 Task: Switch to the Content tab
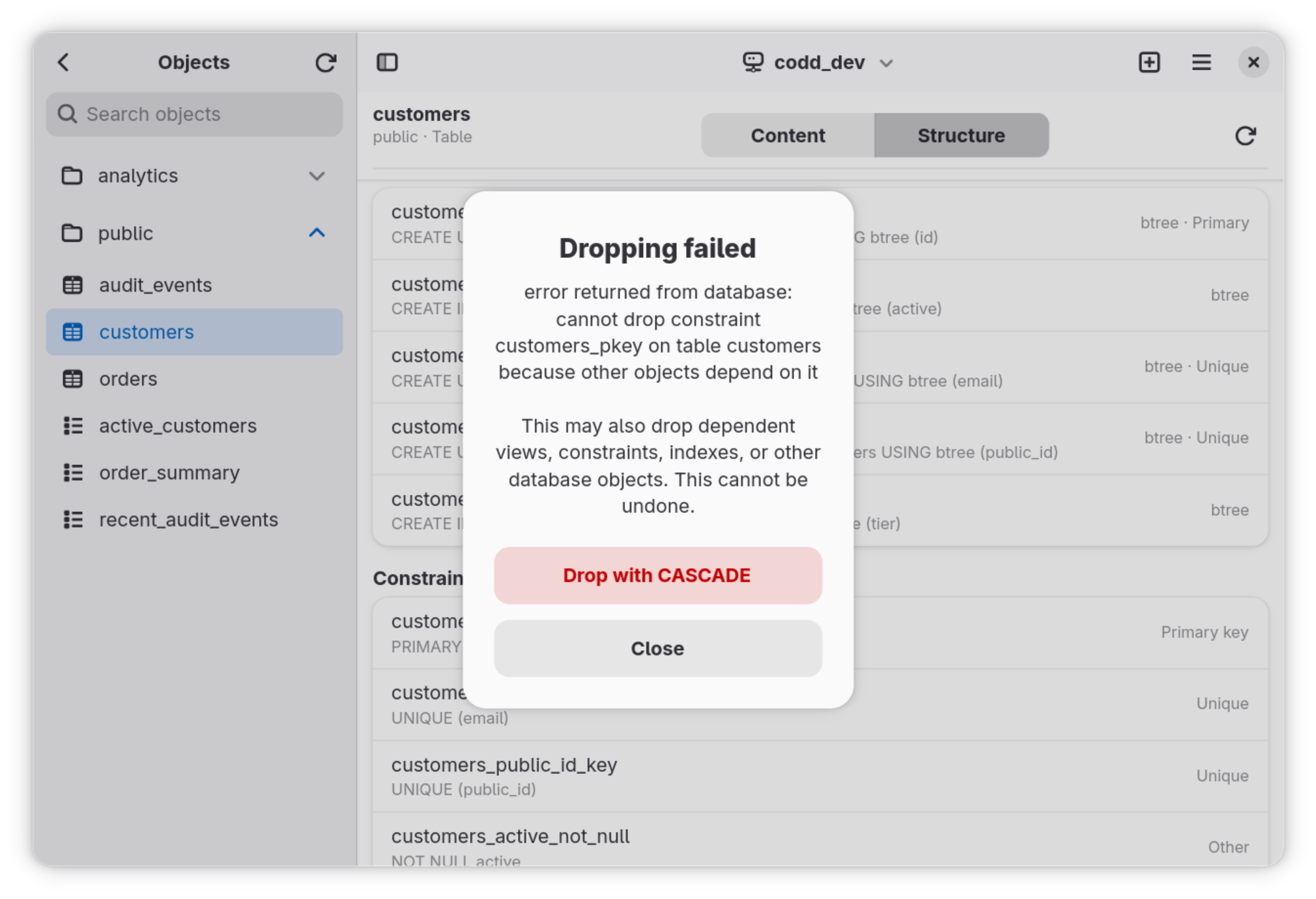coord(788,136)
